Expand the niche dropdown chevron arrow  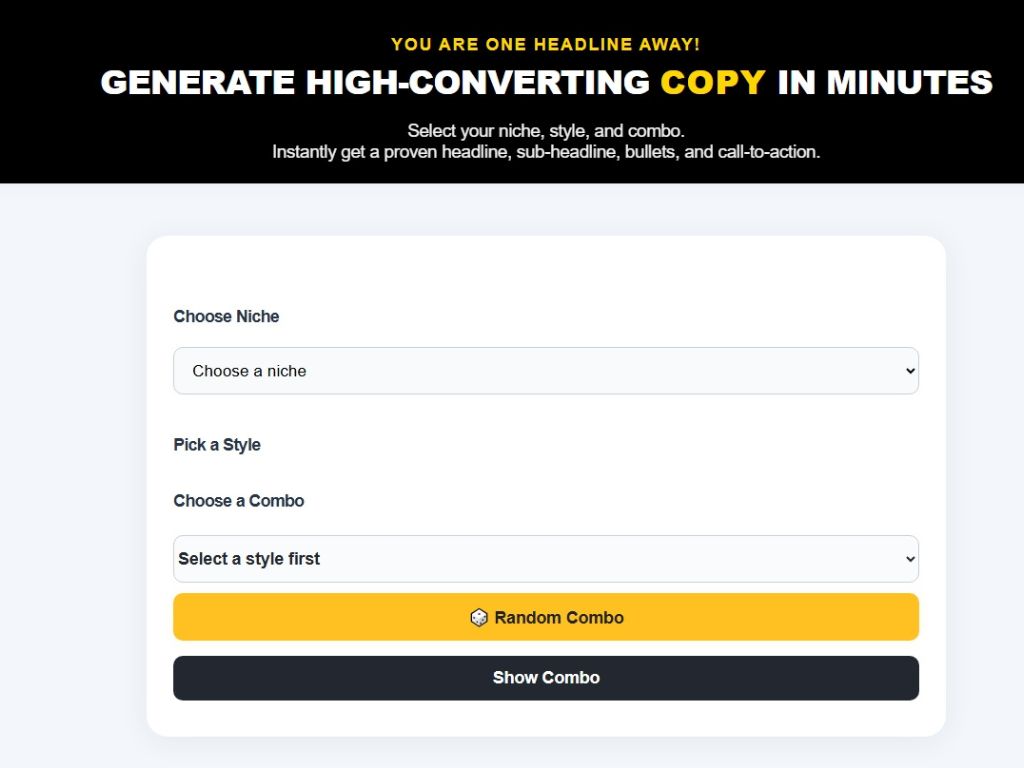(x=910, y=371)
